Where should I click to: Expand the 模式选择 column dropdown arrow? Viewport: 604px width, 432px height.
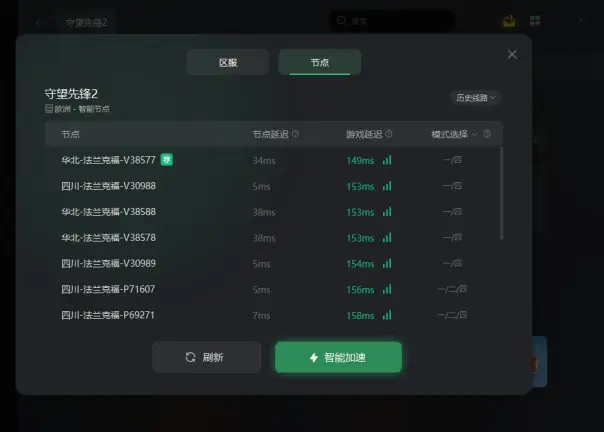(x=475, y=134)
